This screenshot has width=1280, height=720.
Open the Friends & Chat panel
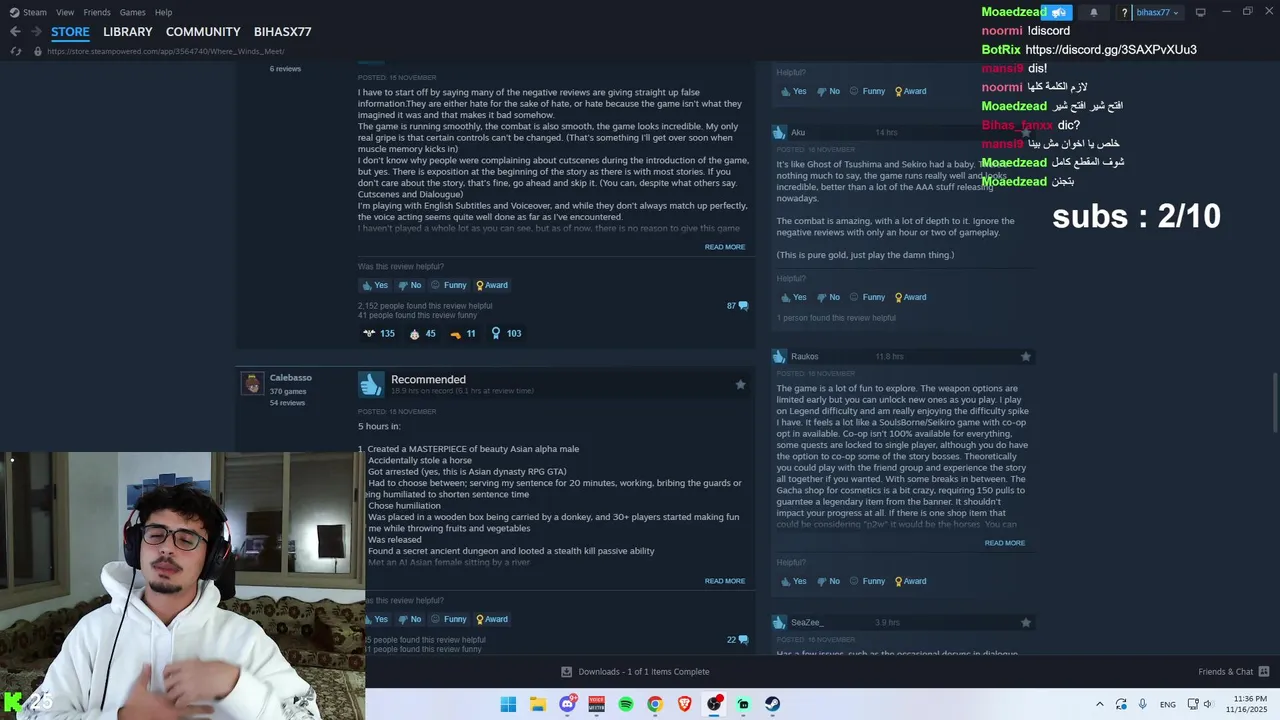(x=1234, y=672)
